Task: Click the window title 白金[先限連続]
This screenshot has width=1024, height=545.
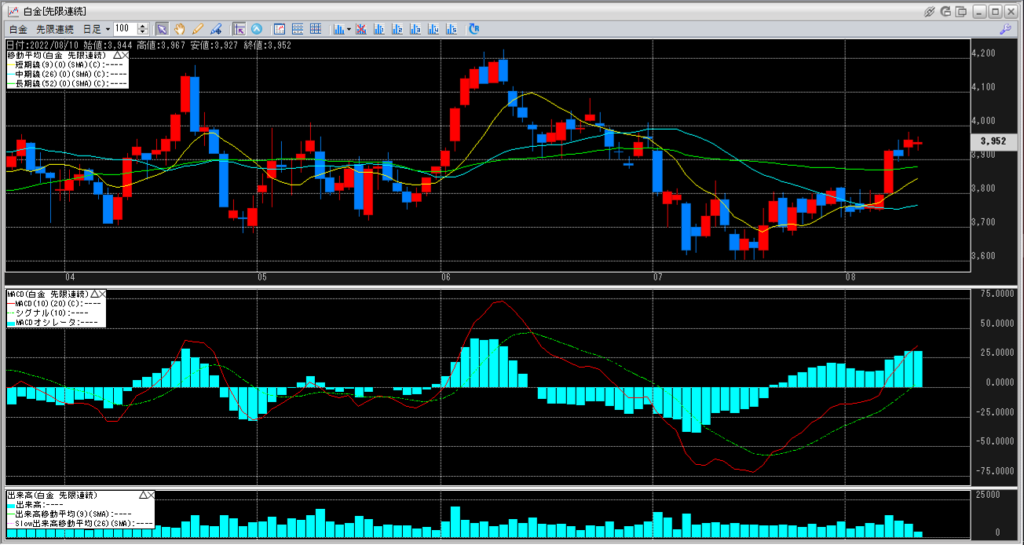Action: tap(55, 11)
